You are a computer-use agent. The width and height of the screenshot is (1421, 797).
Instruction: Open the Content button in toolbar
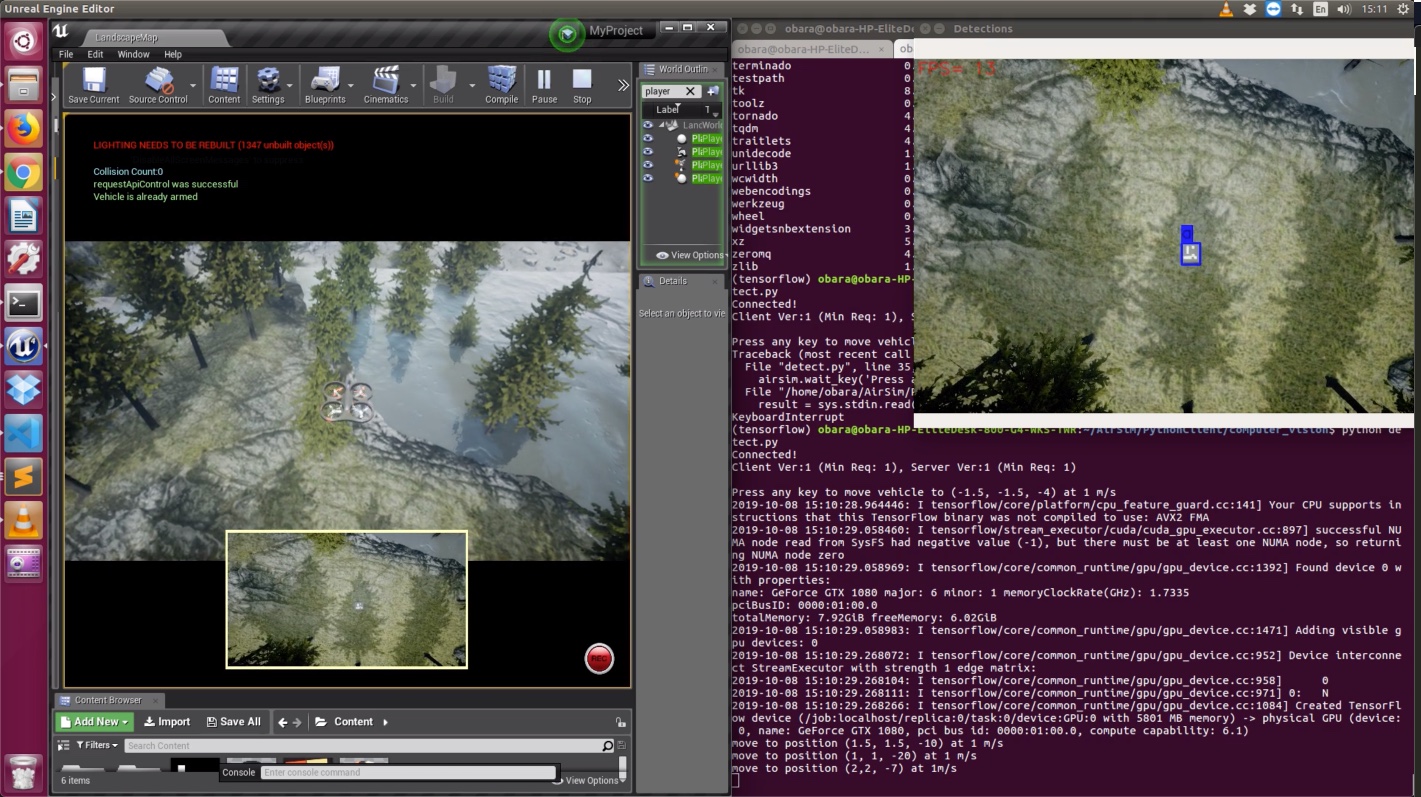coord(224,86)
